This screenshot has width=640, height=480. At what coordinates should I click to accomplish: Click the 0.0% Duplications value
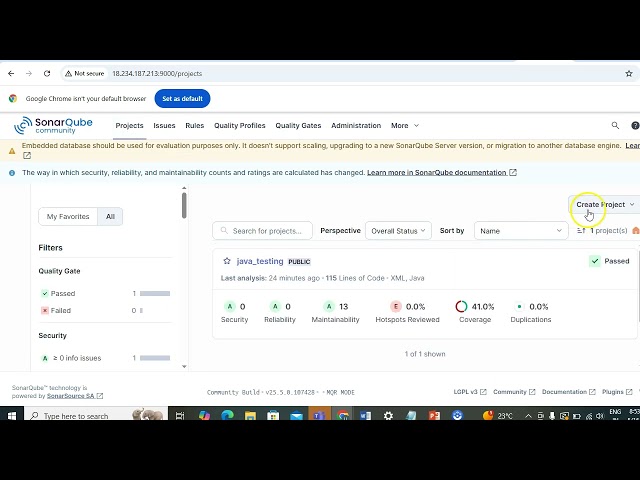click(539, 307)
